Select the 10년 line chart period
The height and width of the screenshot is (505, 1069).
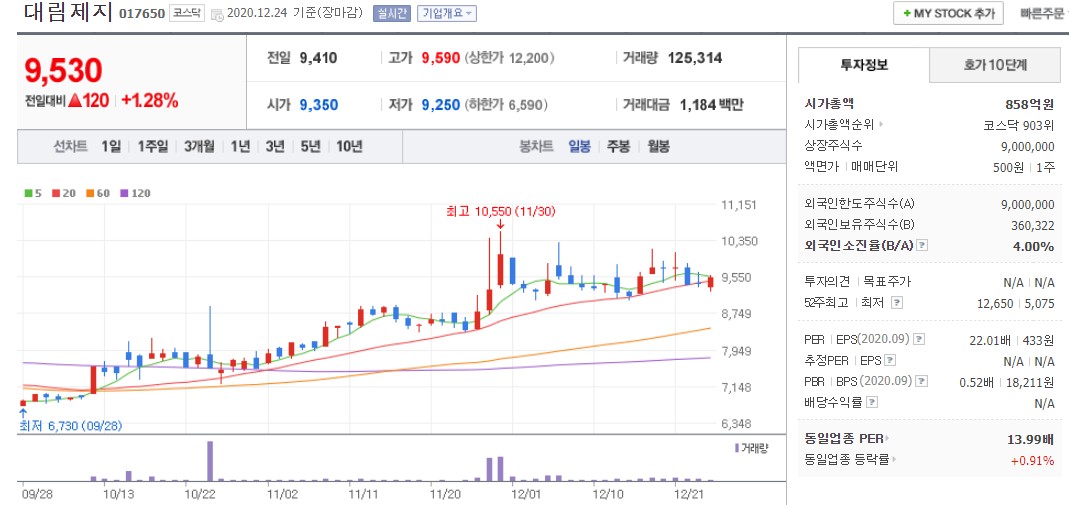(x=349, y=147)
